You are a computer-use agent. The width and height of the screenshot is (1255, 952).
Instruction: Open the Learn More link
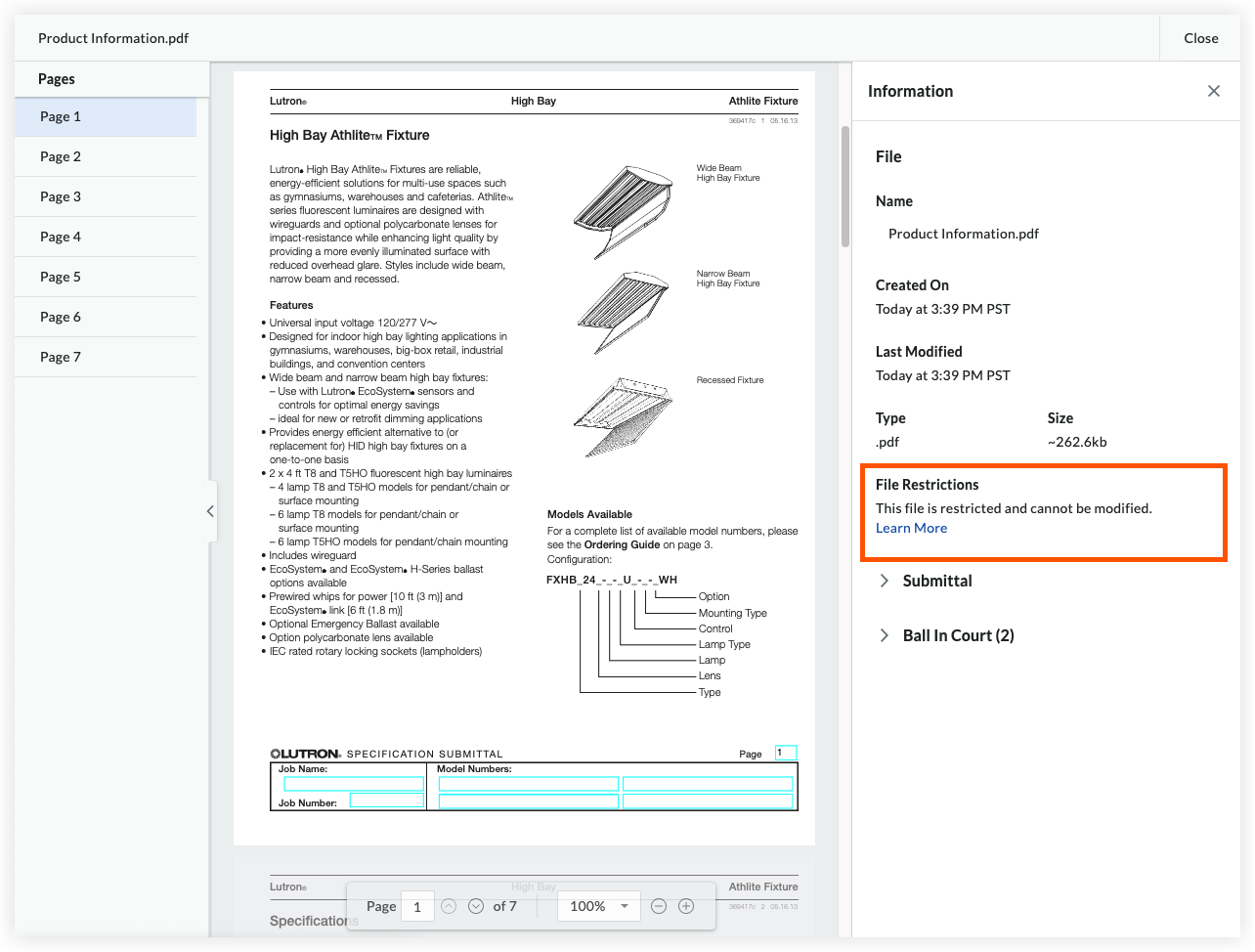point(911,528)
